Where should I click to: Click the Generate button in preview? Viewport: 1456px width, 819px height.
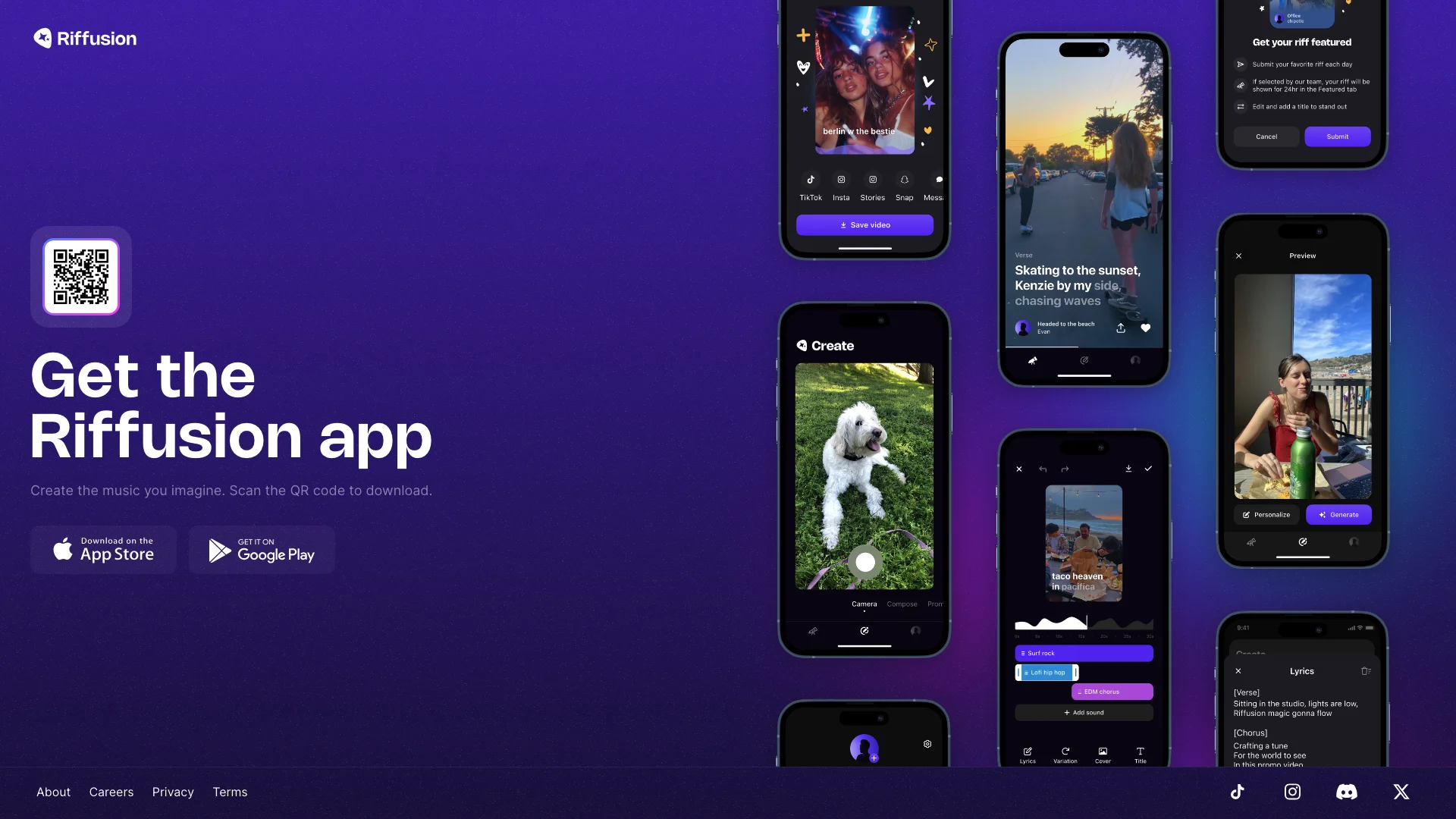pyautogui.click(x=1339, y=514)
